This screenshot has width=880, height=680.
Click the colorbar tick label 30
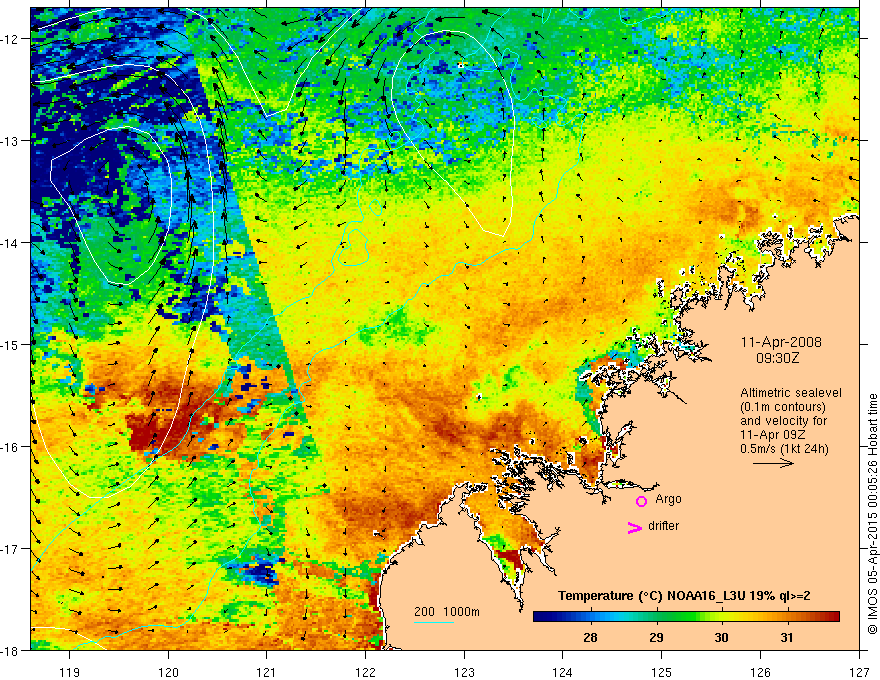point(721,637)
